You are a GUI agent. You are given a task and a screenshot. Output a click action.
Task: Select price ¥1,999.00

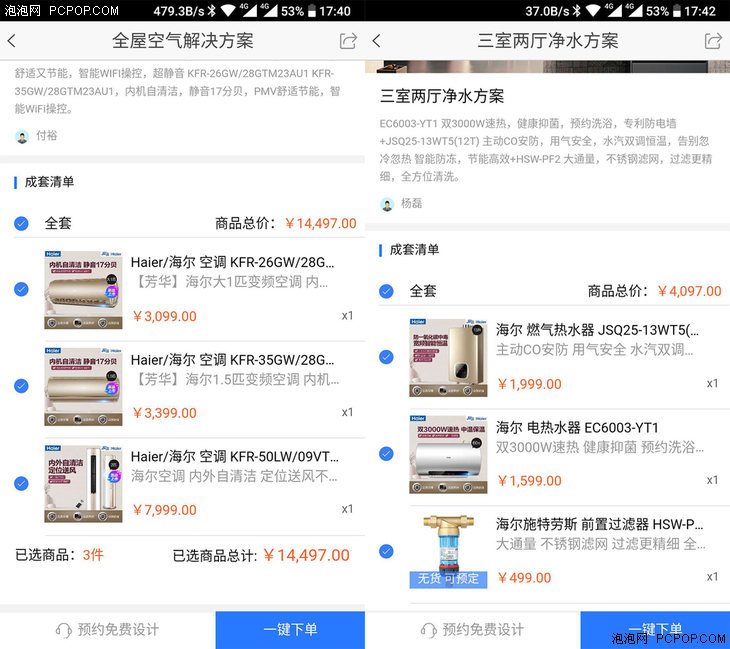click(530, 384)
